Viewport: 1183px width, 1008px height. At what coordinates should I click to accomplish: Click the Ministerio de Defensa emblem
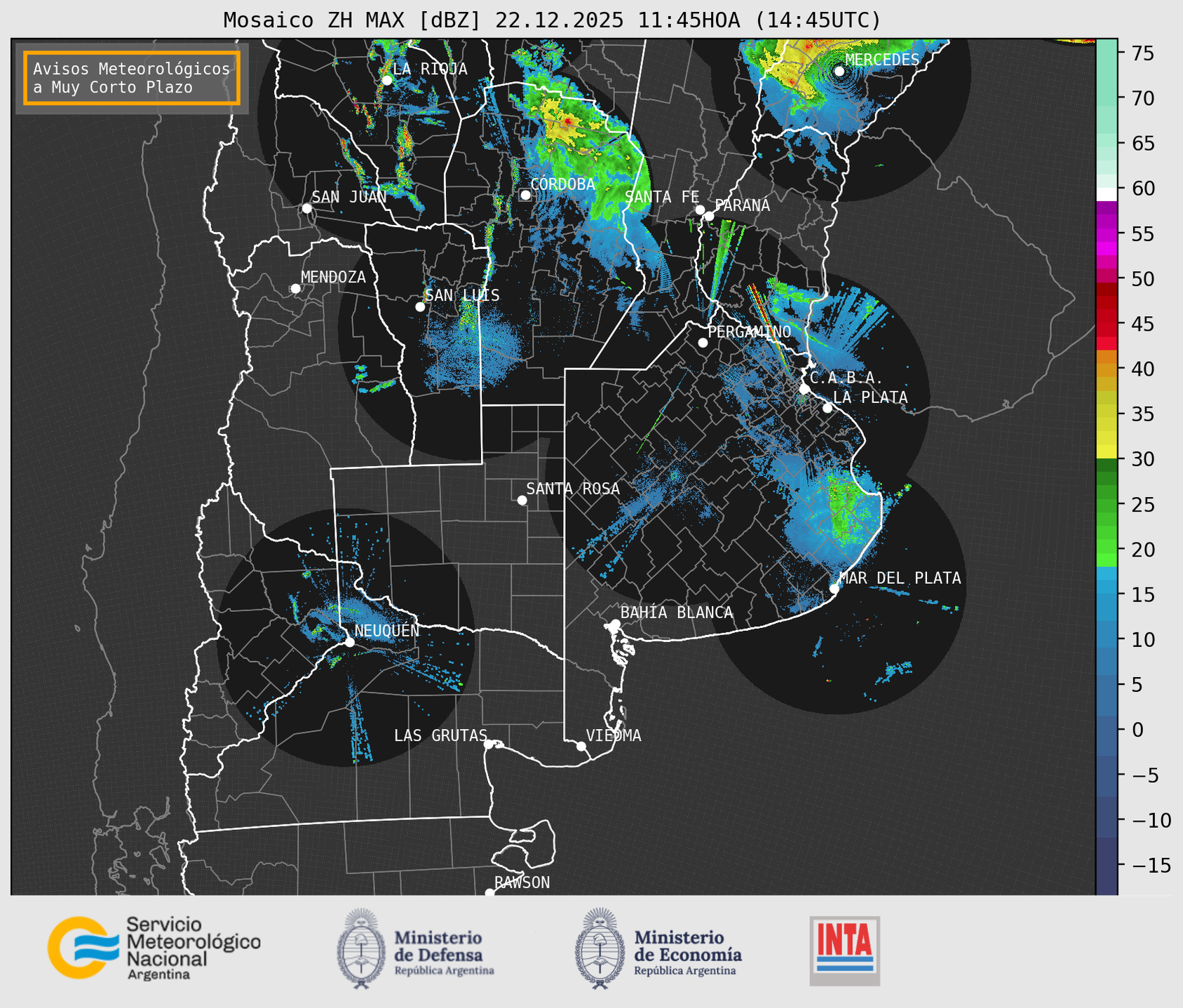[360, 949]
